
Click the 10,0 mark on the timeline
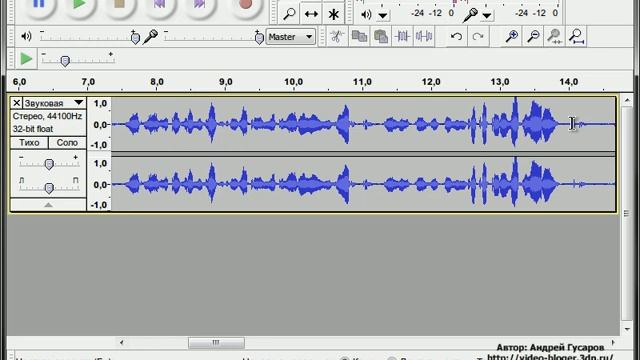click(293, 82)
